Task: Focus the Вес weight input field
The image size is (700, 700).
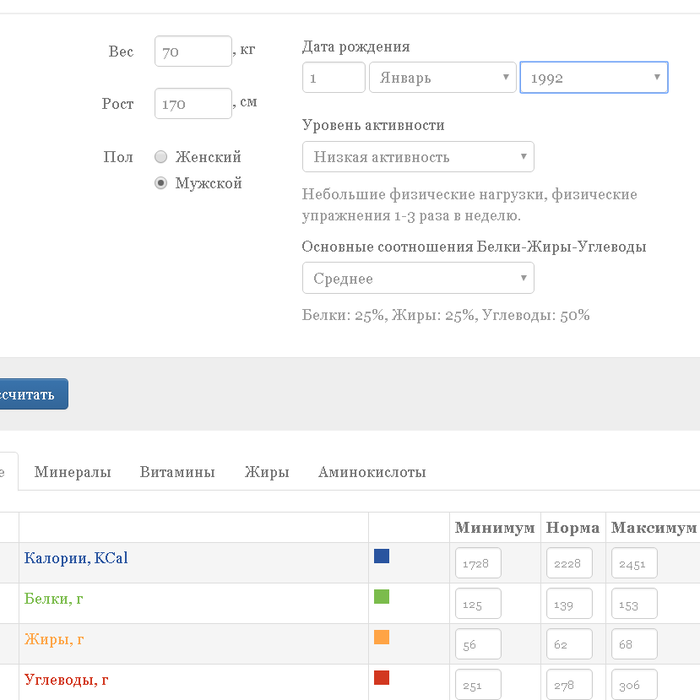Action: [193, 51]
